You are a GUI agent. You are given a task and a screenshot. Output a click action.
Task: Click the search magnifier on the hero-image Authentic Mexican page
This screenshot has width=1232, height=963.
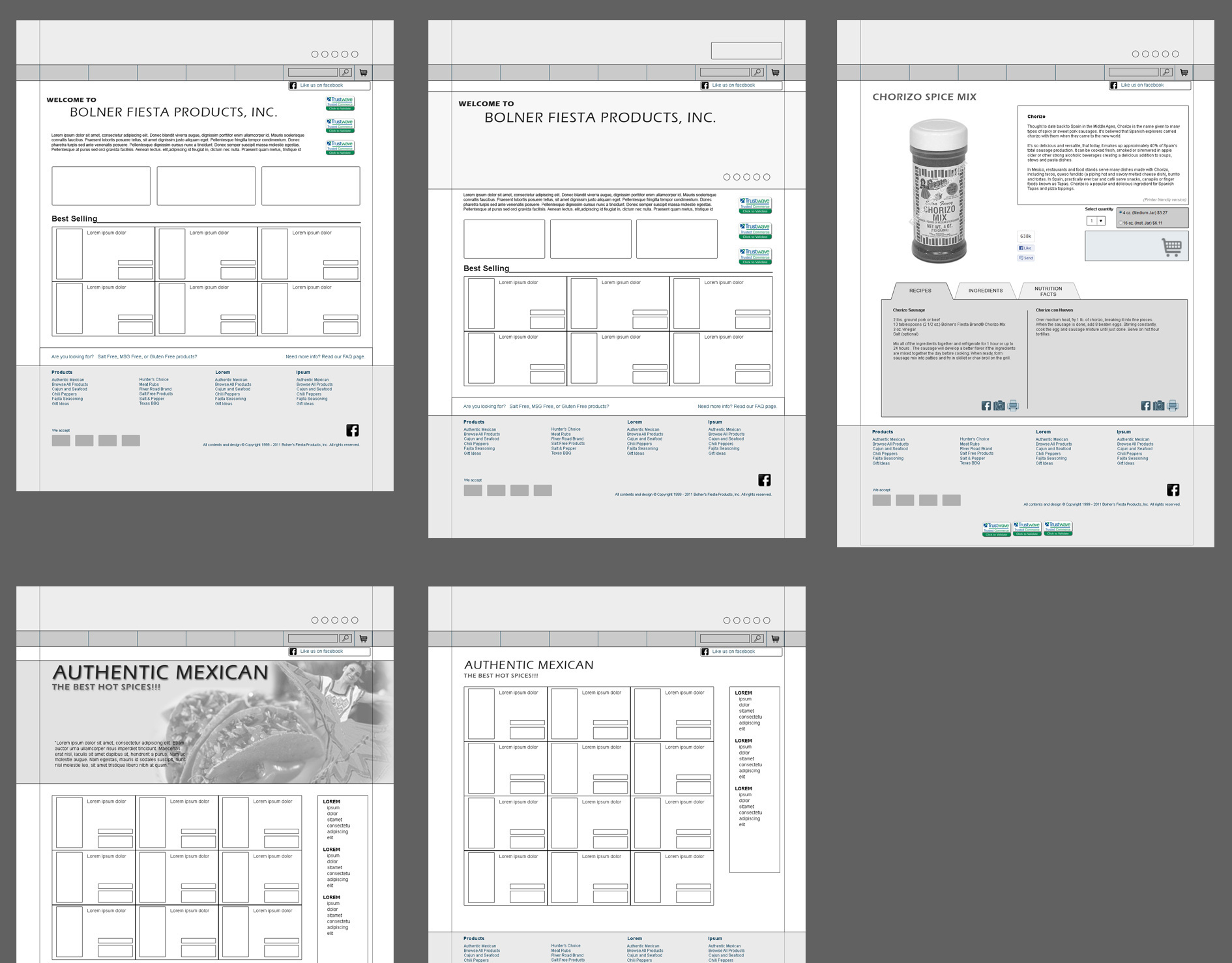click(x=345, y=639)
